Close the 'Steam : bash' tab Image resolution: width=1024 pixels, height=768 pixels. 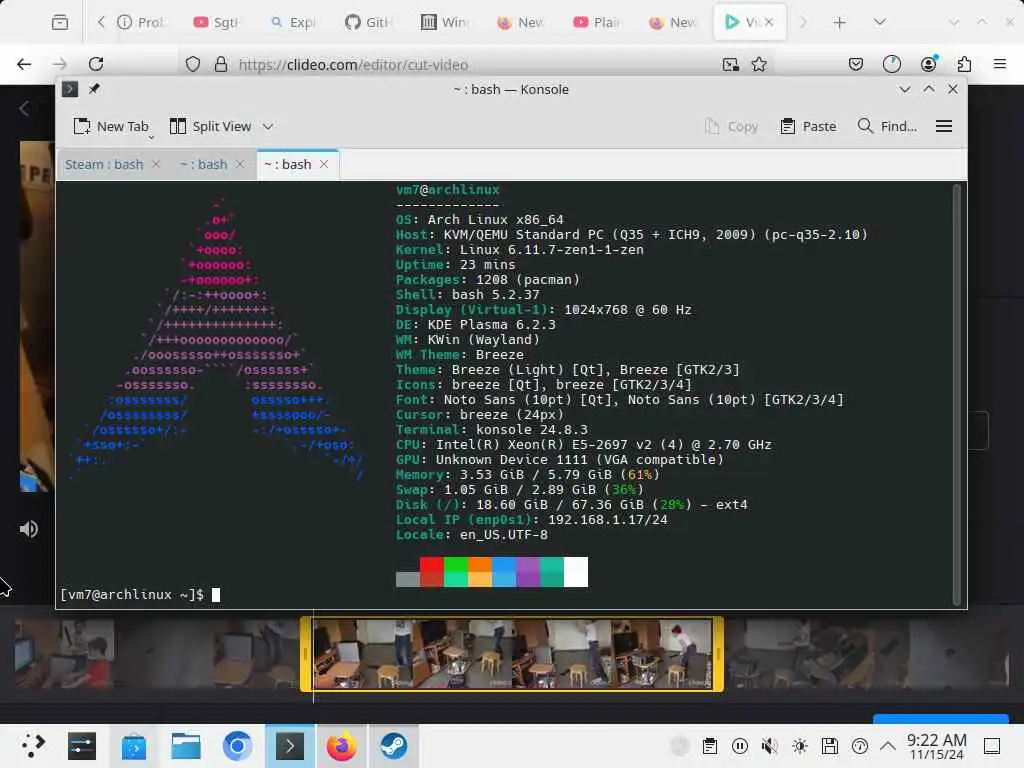tap(156, 165)
